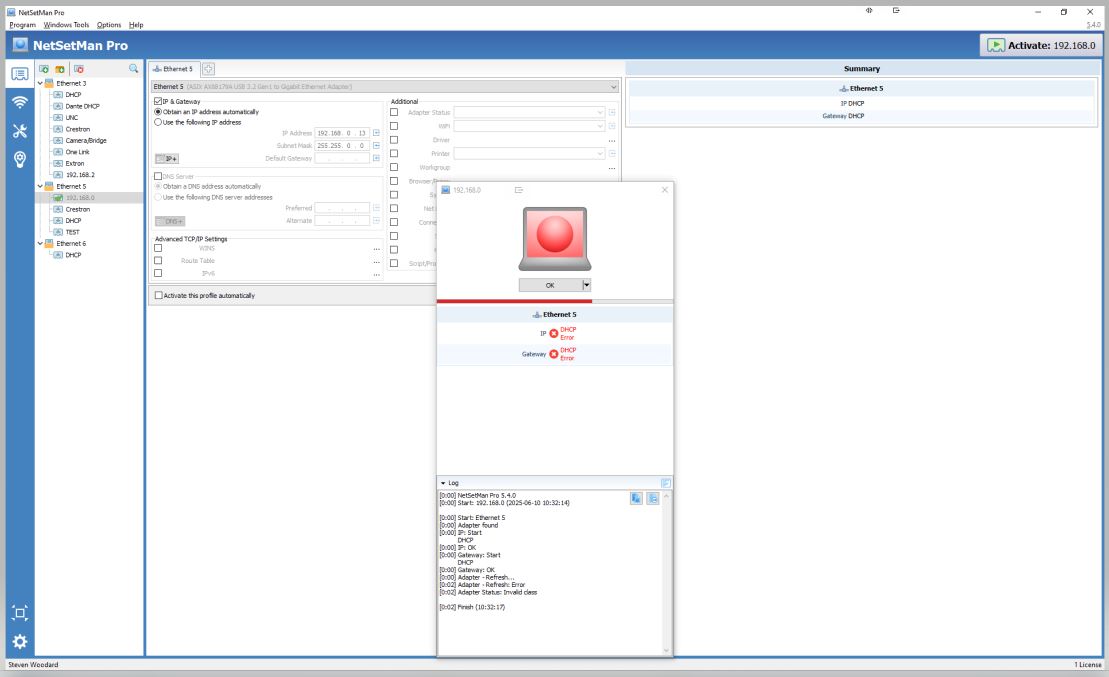Click Activate: 192.168.0 button

point(1040,45)
